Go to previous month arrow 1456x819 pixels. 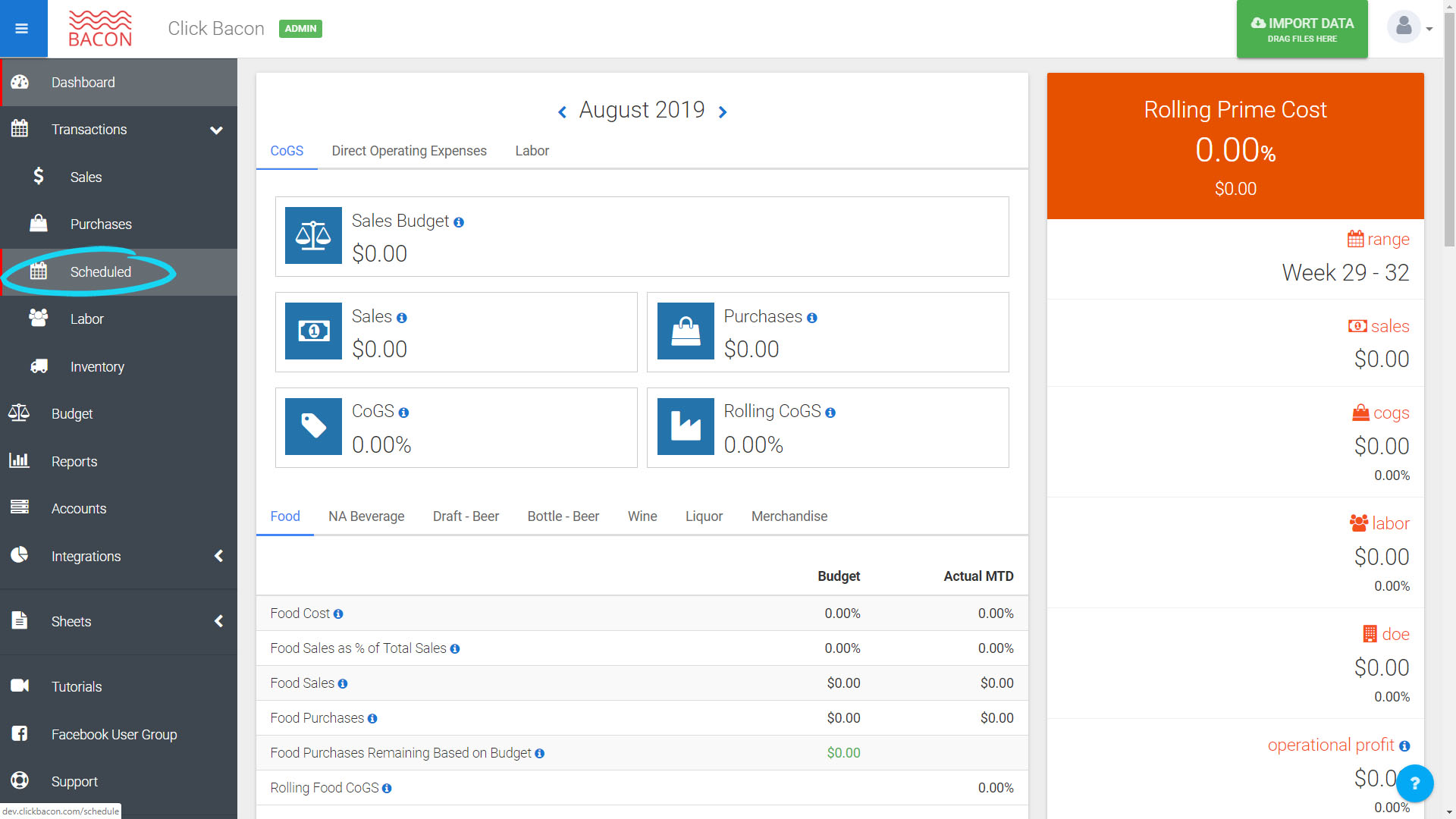[562, 112]
